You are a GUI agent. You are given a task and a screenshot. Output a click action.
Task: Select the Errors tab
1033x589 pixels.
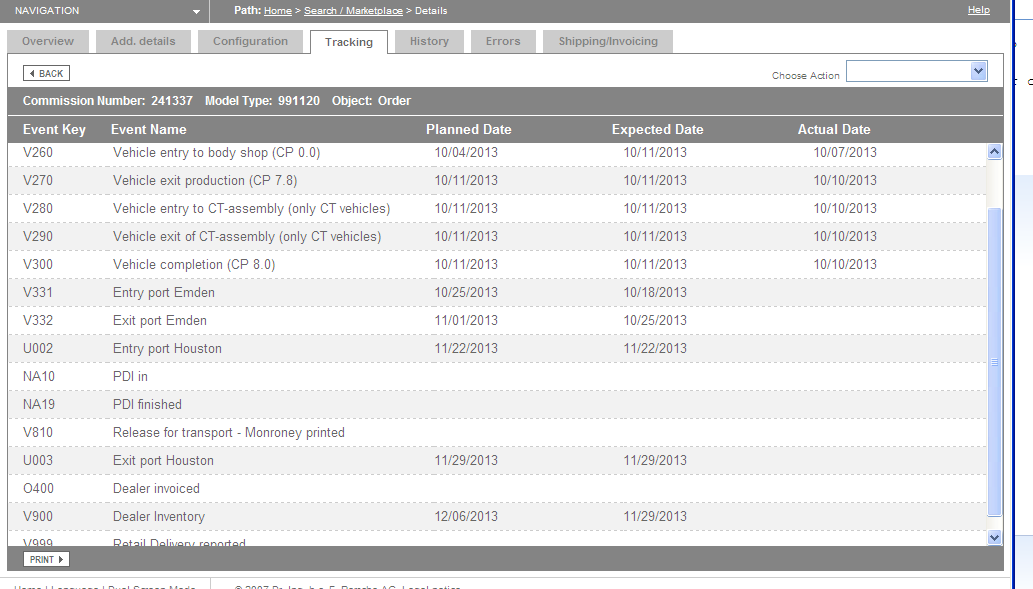pos(503,41)
